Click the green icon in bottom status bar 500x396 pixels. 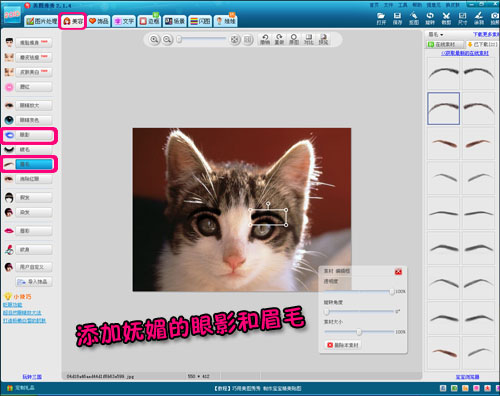pyautogui.click(x=454, y=388)
